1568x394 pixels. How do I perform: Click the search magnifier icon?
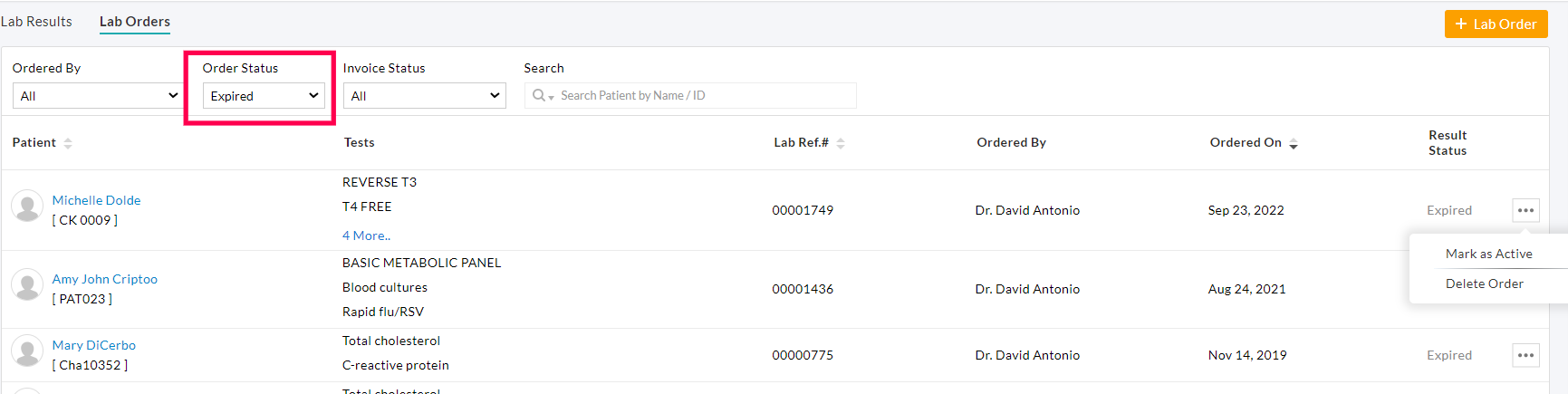[x=540, y=95]
